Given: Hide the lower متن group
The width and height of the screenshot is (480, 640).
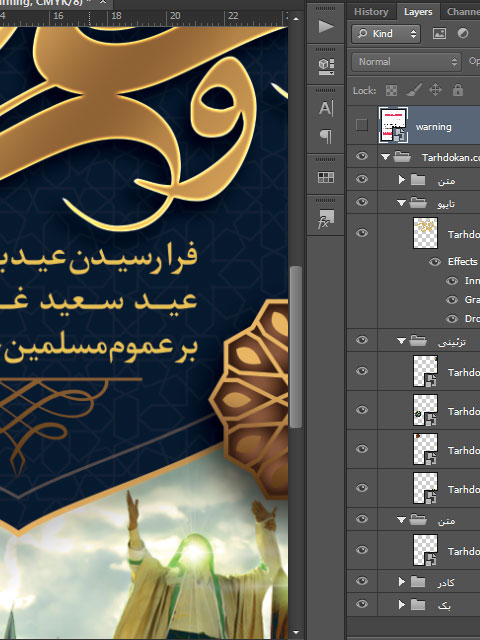Looking at the screenshot, I should pyautogui.click(x=362, y=519).
